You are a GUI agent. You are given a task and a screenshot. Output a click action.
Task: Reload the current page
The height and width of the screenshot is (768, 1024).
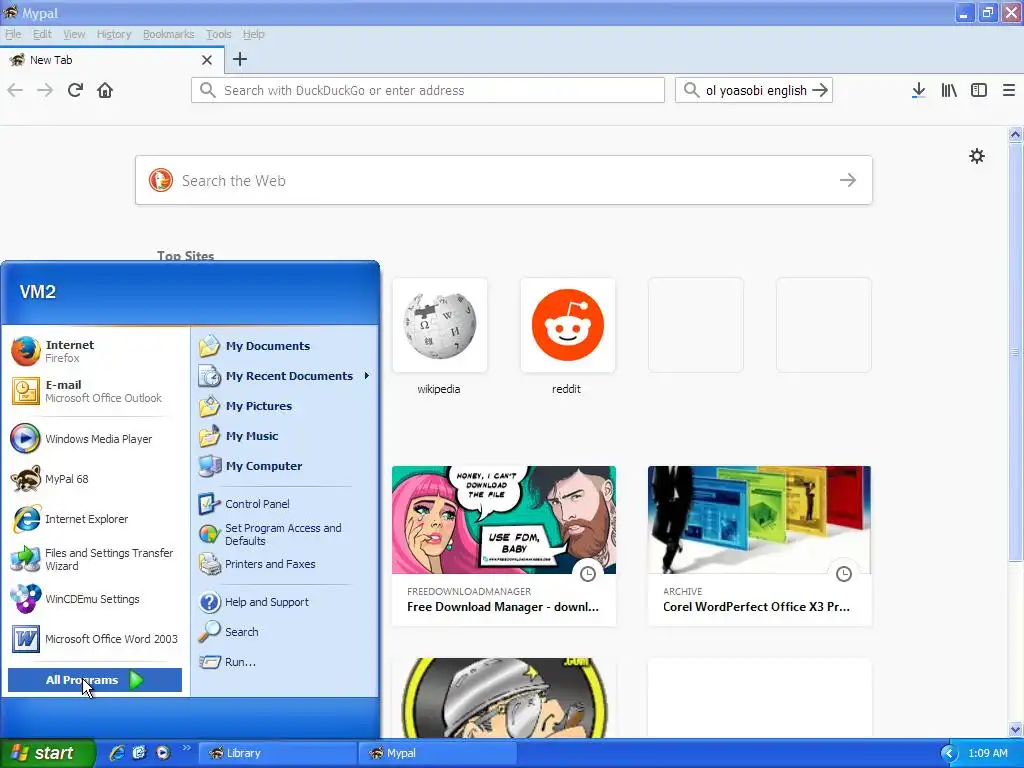pyautogui.click(x=75, y=90)
